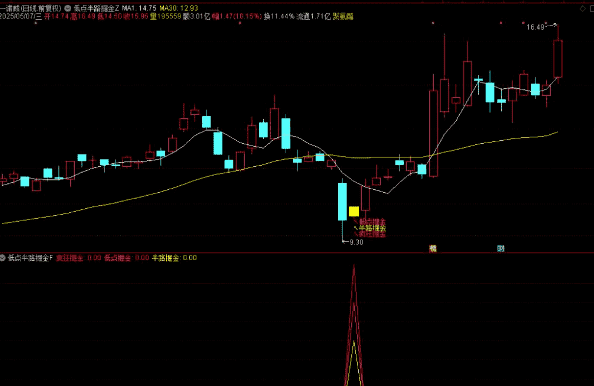Click the MA30 12.93 indicator value
The height and width of the screenshot is (386, 594).
pos(179,8)
